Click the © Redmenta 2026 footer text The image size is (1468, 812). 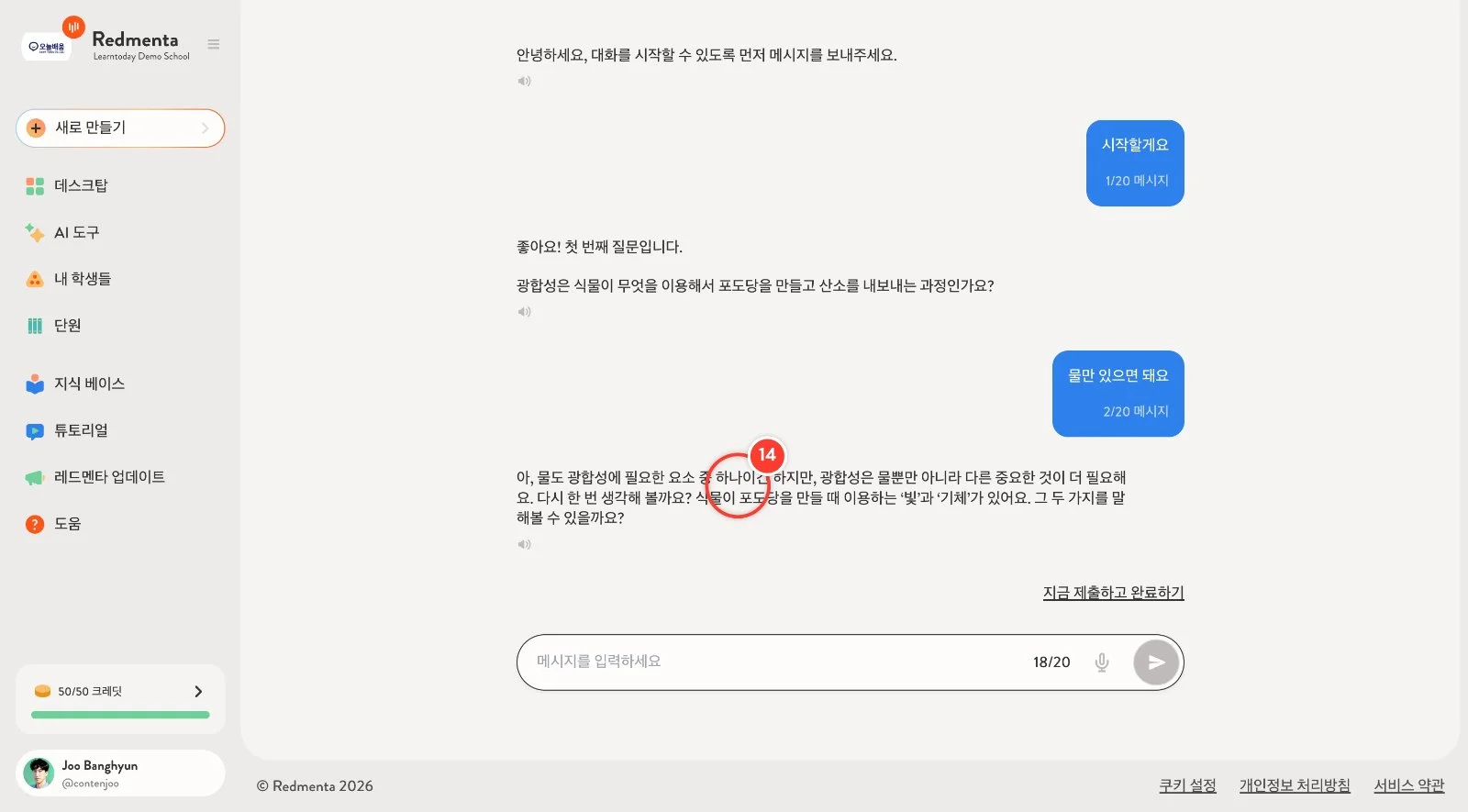(315, 786)
